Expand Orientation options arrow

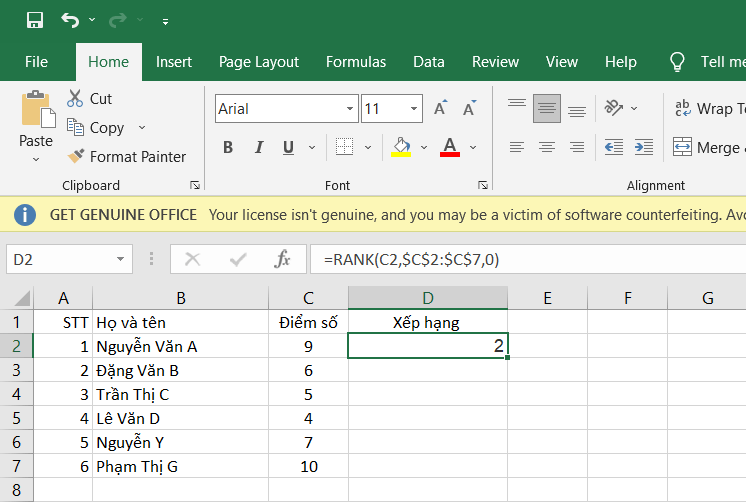click(634, 108)
